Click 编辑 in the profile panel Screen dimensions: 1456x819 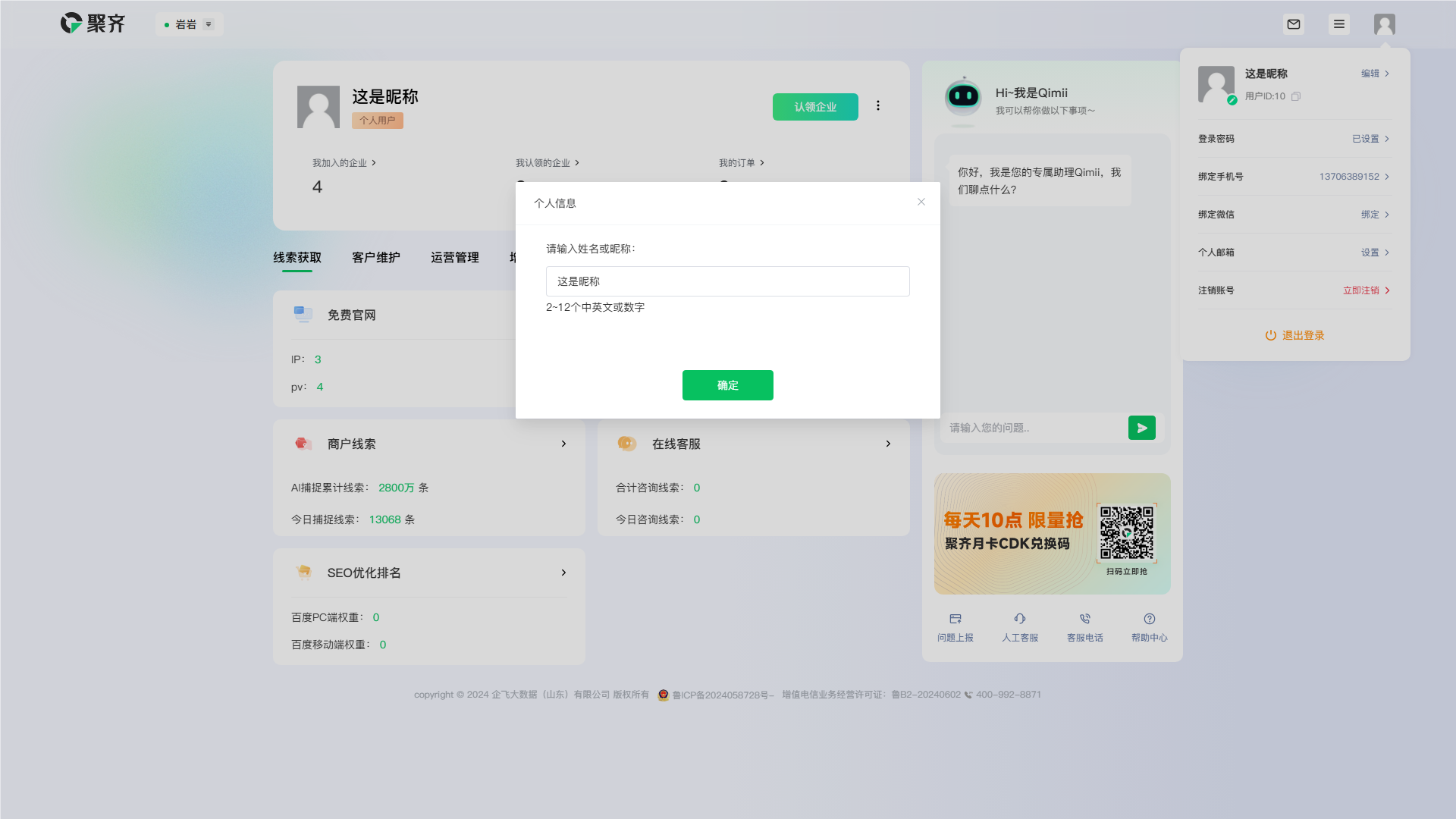[1375, 74]
